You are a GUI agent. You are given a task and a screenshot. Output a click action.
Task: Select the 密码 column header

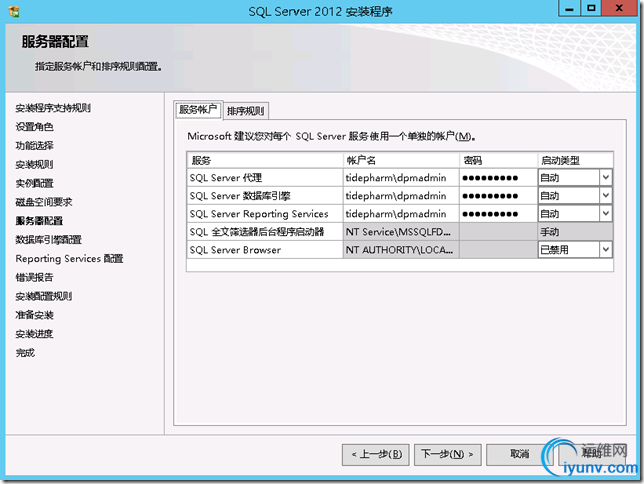(498, 160)
